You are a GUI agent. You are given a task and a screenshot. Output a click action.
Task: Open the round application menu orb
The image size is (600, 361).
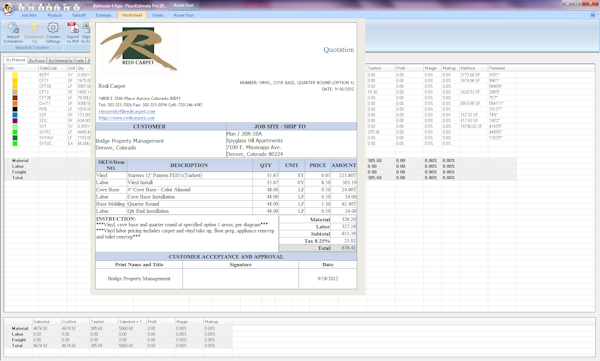8,8
